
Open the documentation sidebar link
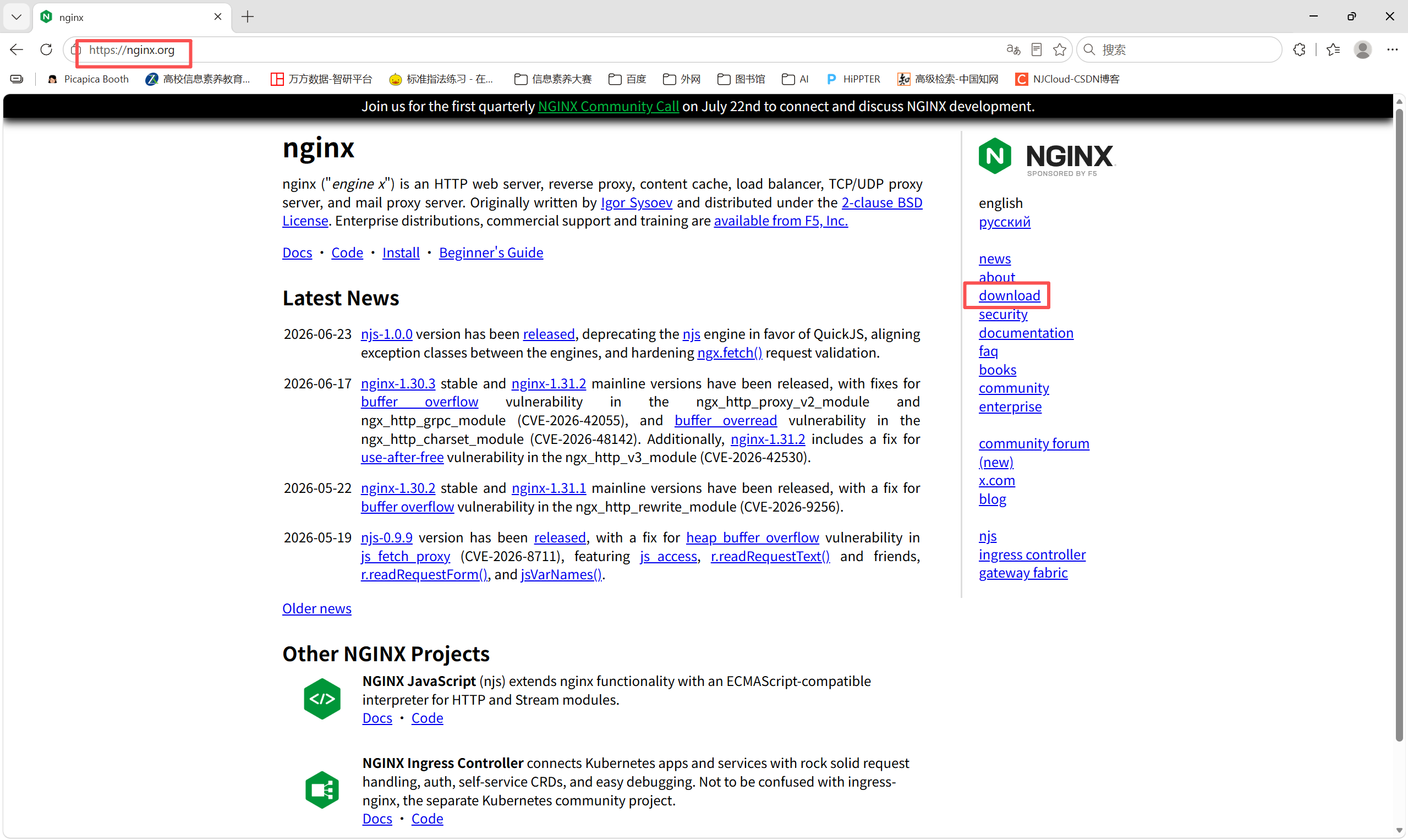coord(1026,333)
